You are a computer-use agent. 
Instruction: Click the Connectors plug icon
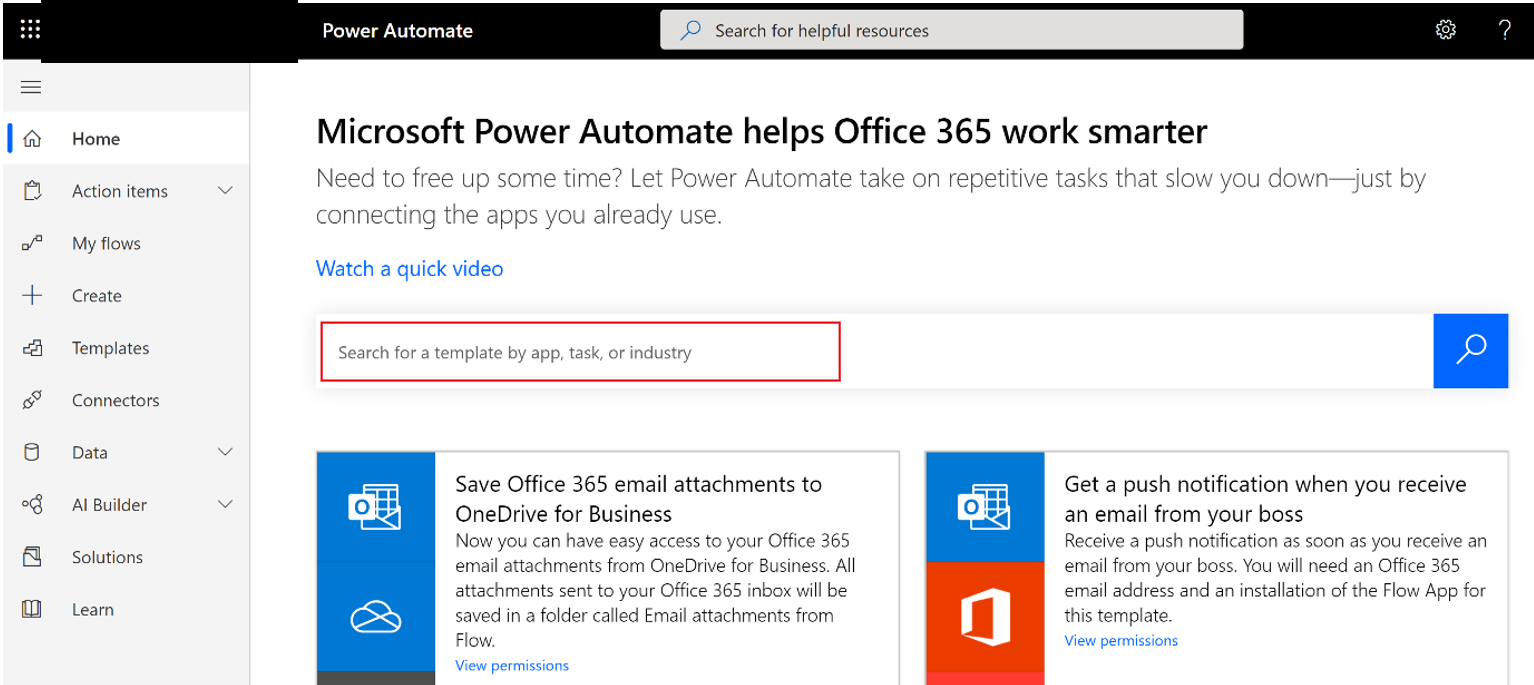[32, 400]
